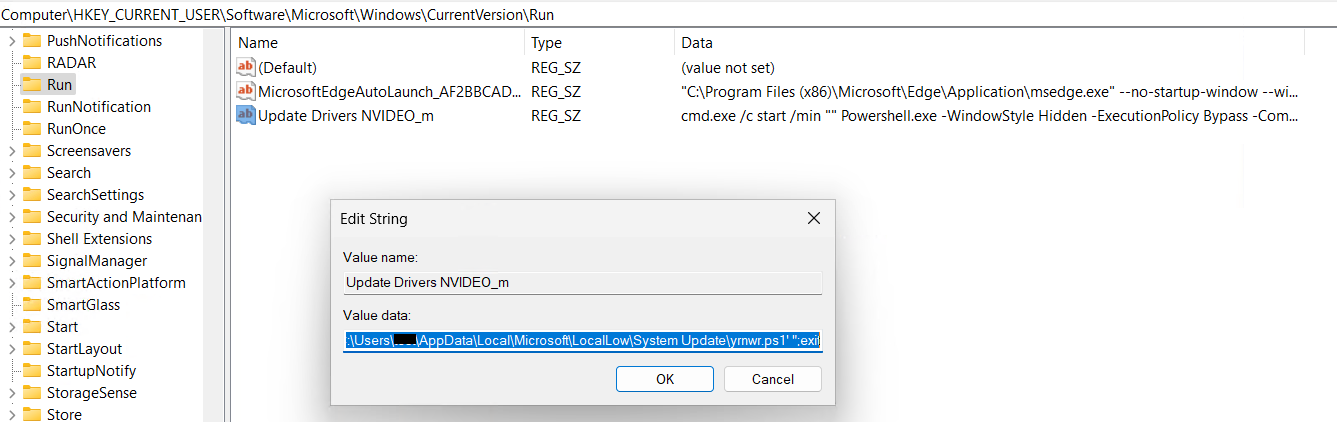Click the PushNotifications folder icon

tap(31, 41)
